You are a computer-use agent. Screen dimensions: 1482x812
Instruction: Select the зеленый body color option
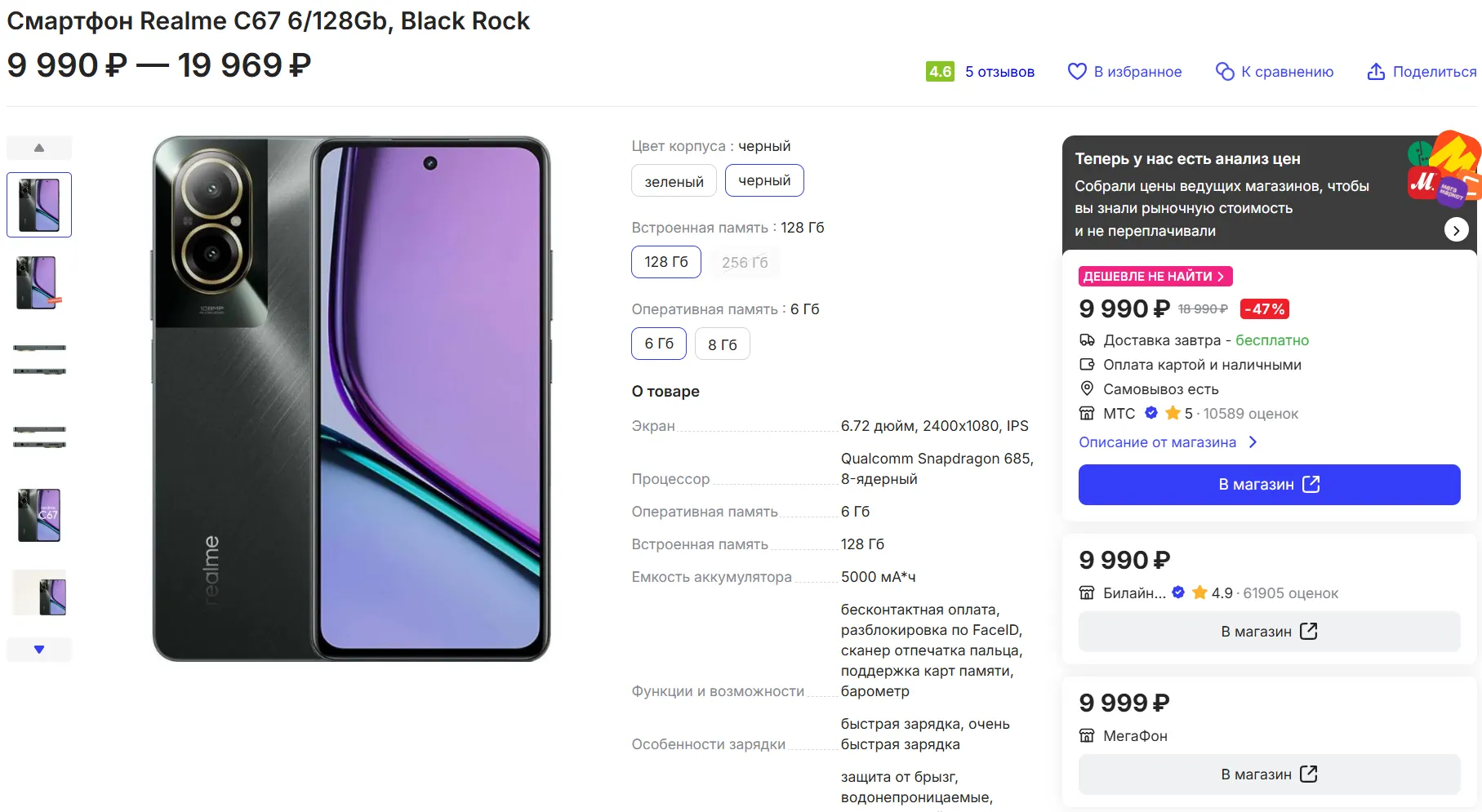click(674, 181)
